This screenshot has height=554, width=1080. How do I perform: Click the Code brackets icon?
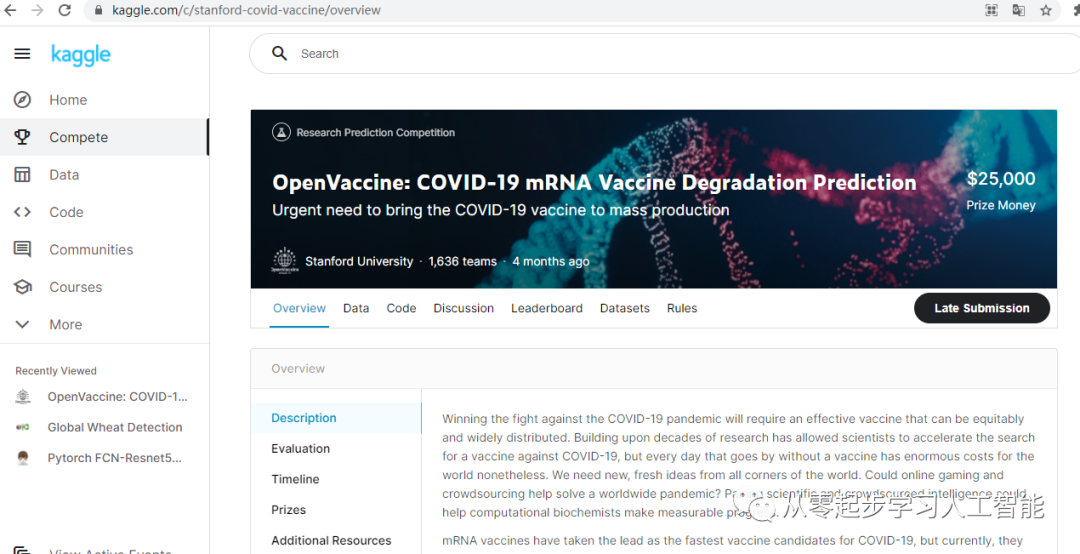pos(22,212)
